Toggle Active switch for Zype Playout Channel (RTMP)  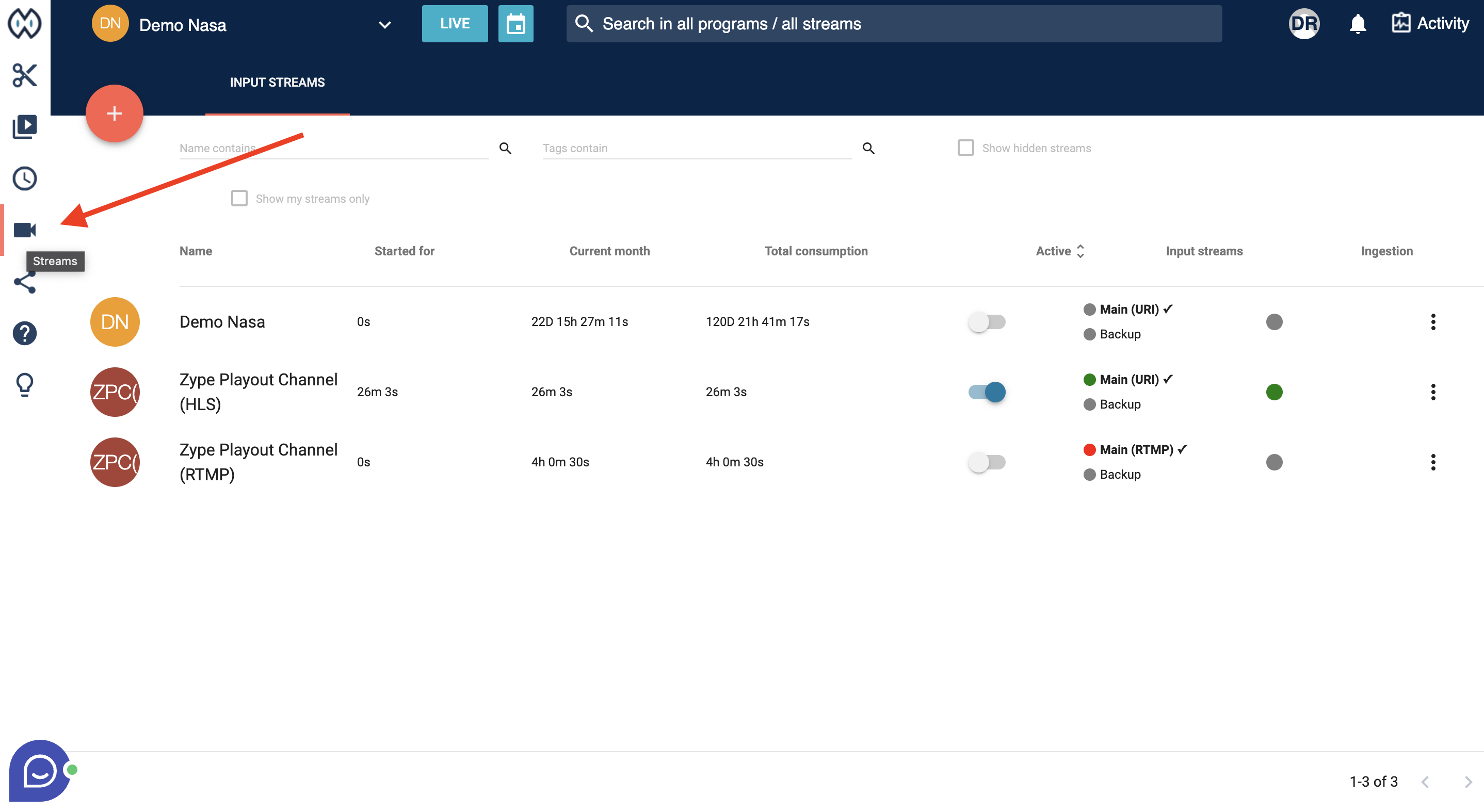(986, 462)
